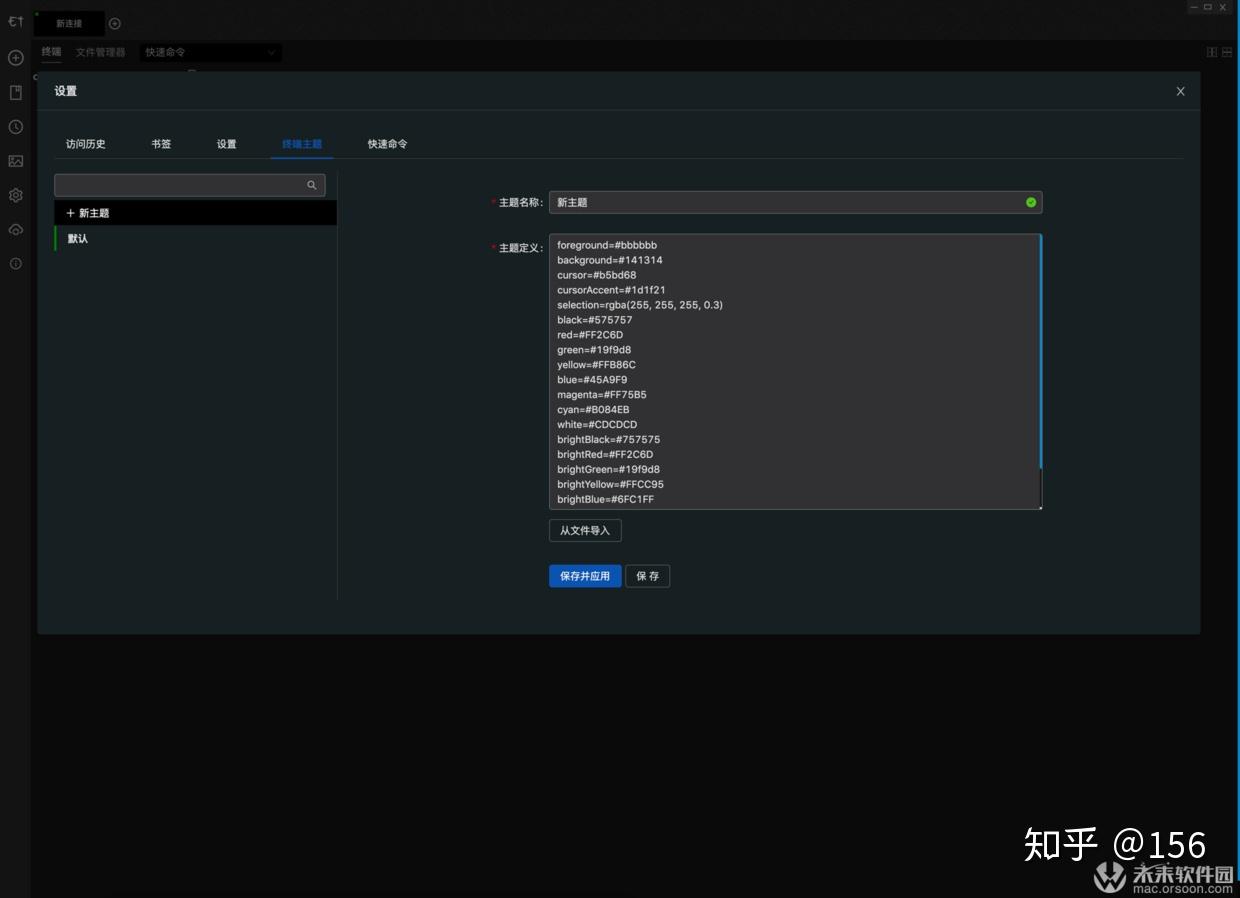Open the 书签 tab
Screen dimensions: 1240x898
coord(161,144)
